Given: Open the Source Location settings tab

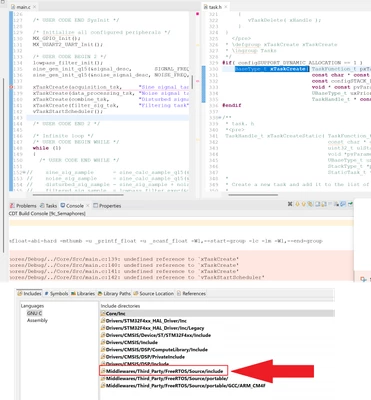Looking at the screenshot, I should [x=154, y=294].
